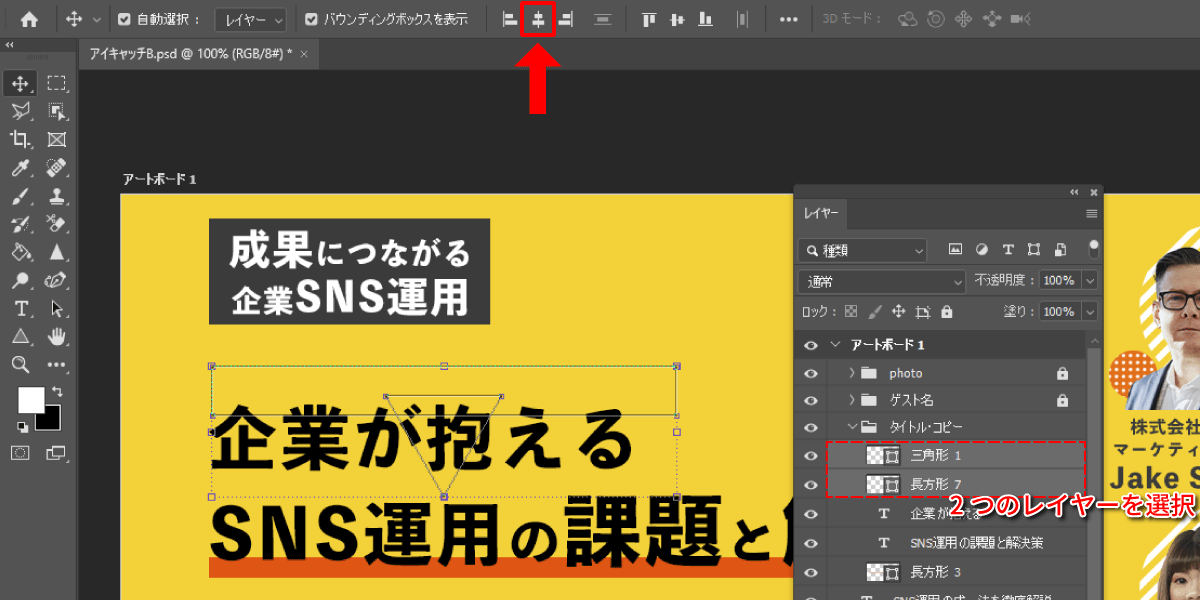
Task: Click the Home icon in the options bar
Action: pyautogui.click(x=29, y=19)
